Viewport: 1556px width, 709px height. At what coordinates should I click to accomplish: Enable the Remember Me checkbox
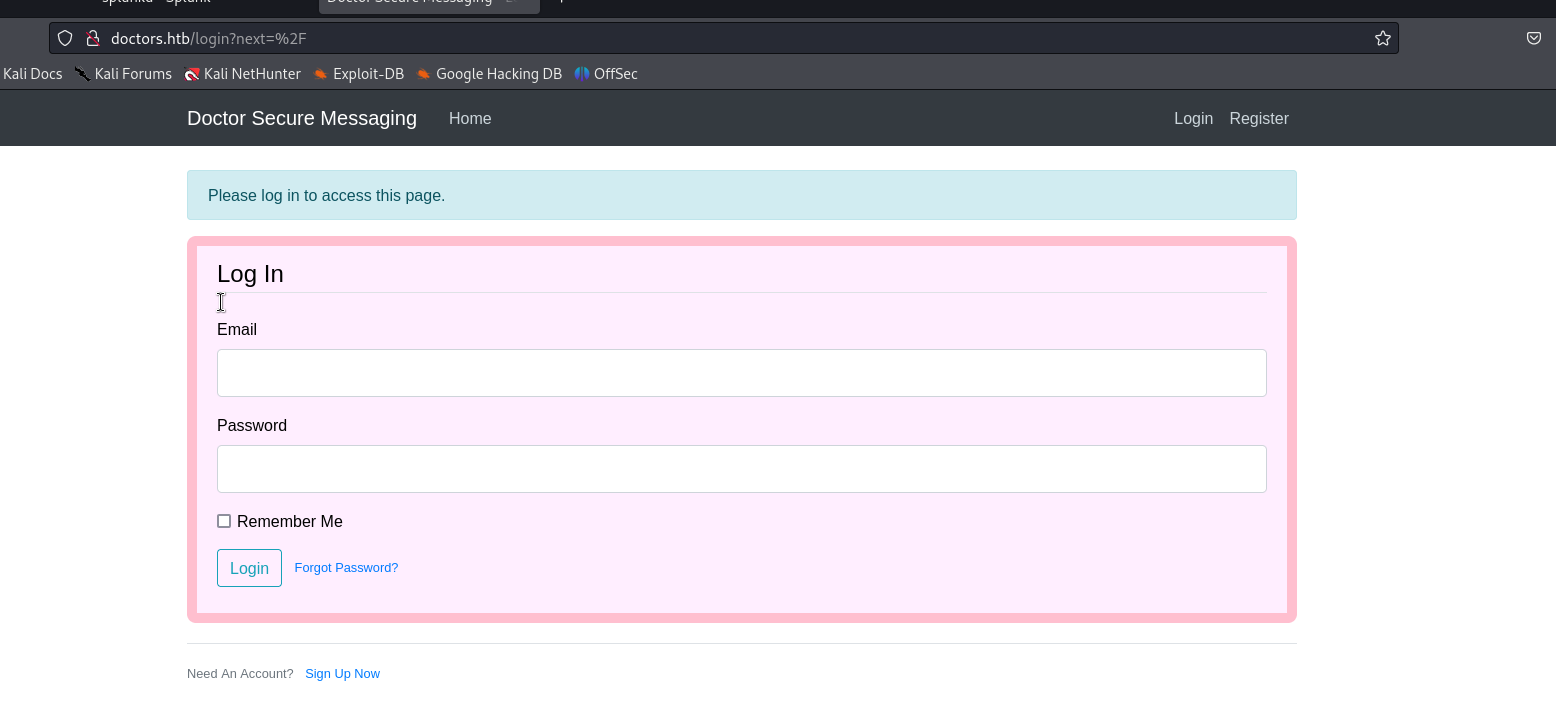click(224, 521)
